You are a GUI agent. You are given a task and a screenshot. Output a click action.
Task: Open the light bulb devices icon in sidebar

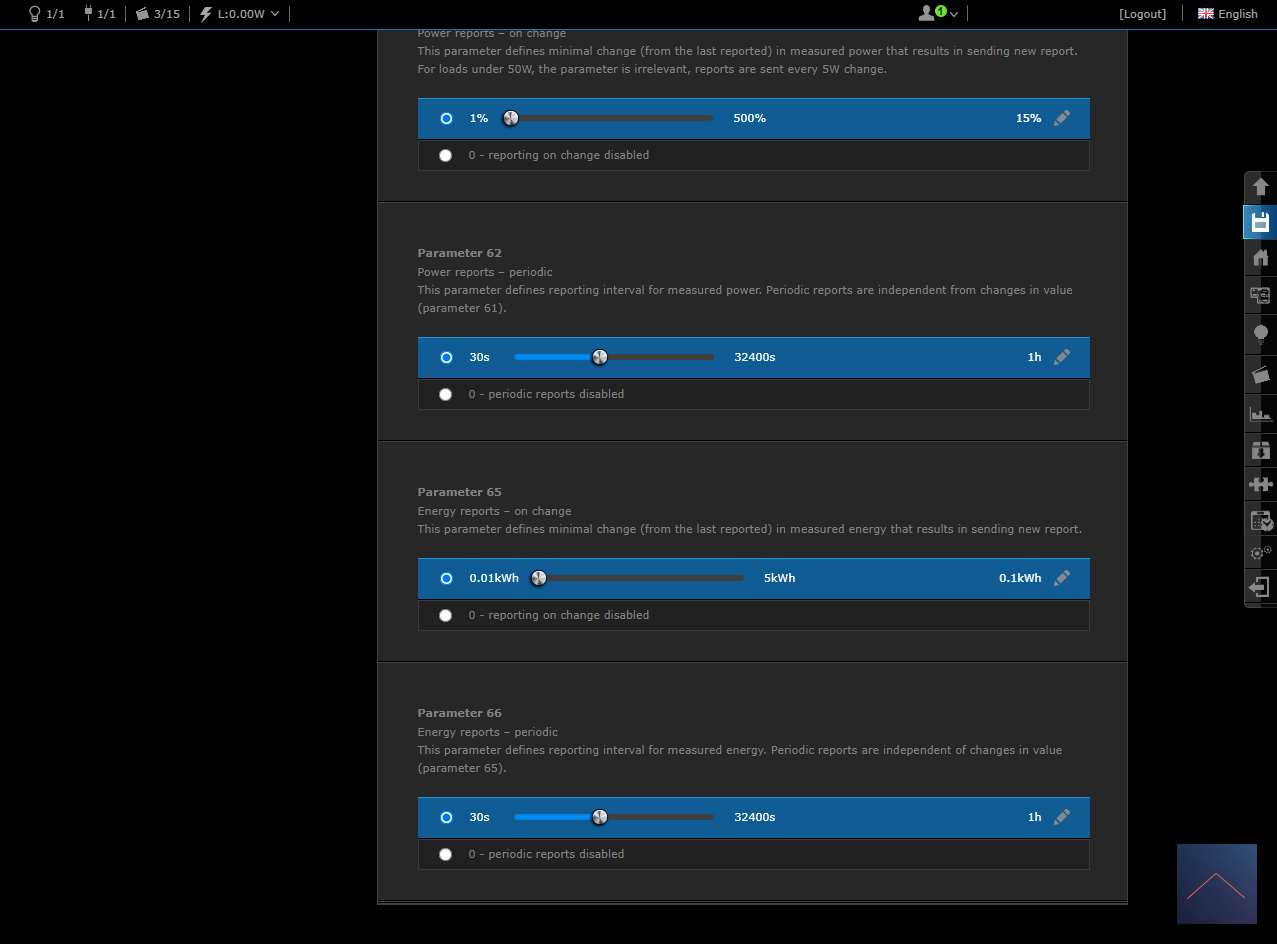[1260, 334]
